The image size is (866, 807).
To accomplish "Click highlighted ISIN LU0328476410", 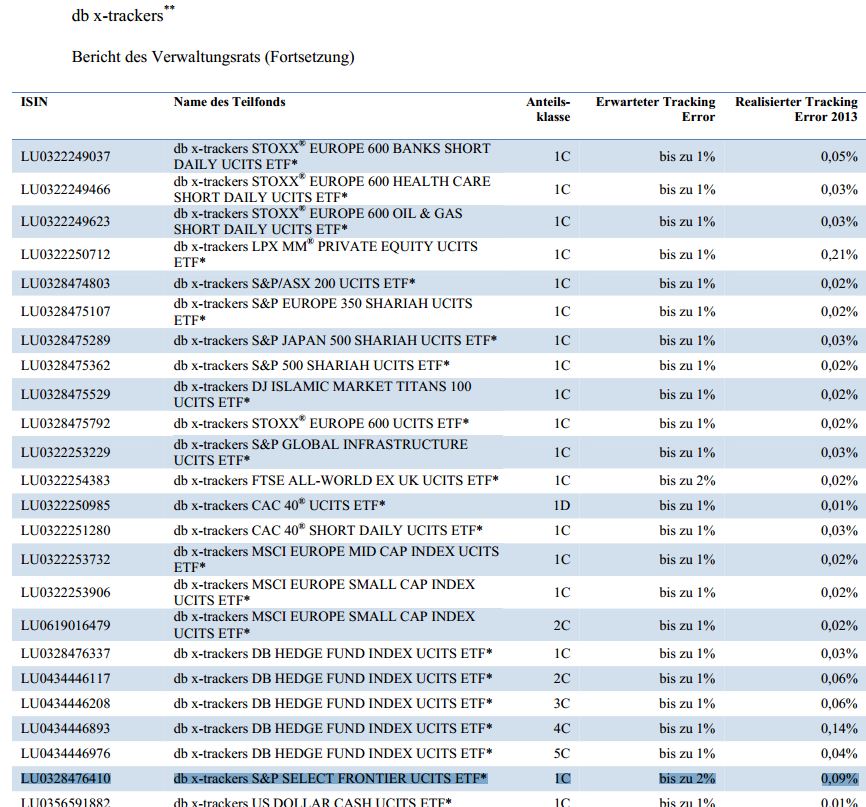I will click(66, 779).
